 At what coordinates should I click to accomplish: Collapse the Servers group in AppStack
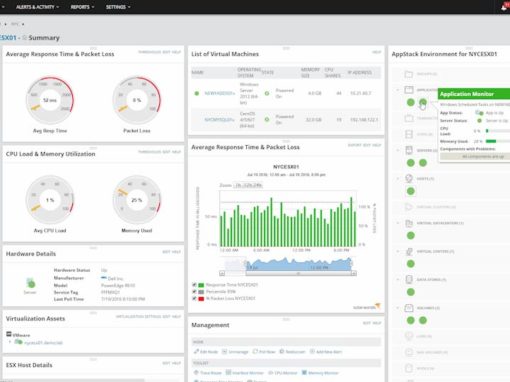coord(397,150)
